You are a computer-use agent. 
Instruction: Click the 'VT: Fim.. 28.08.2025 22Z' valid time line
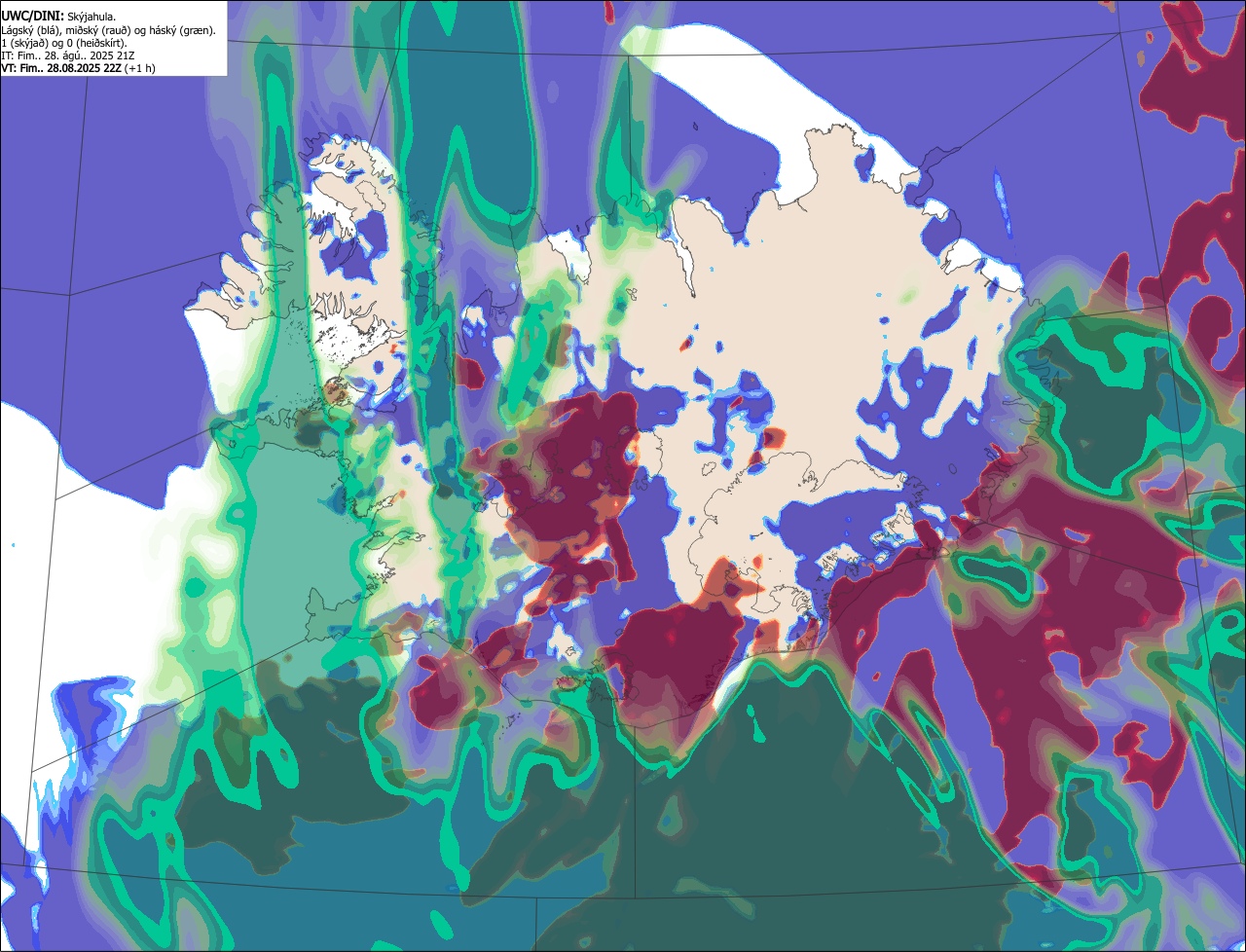(x=78, y=68)
